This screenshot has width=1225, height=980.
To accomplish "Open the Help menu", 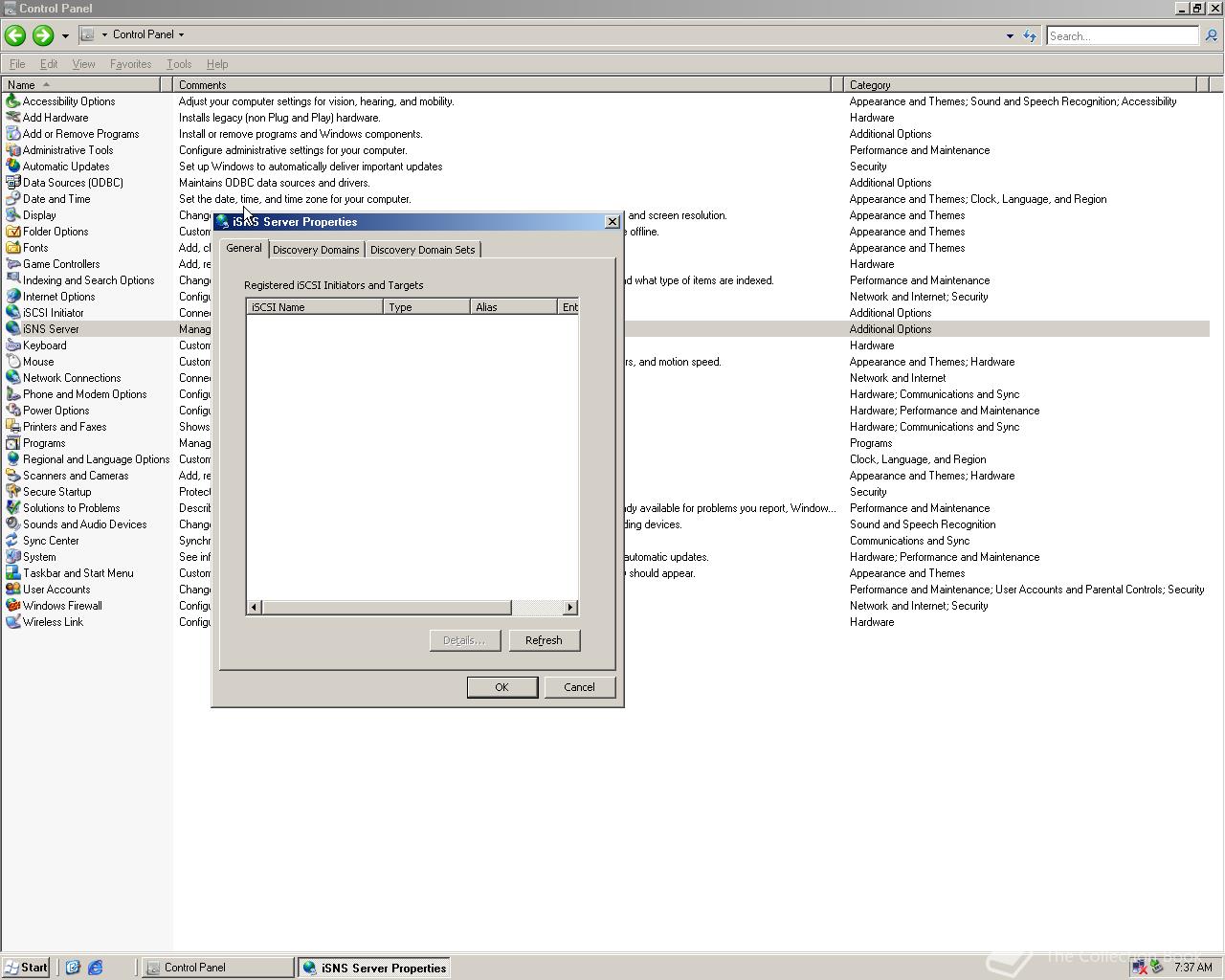I will pos(217,64).
